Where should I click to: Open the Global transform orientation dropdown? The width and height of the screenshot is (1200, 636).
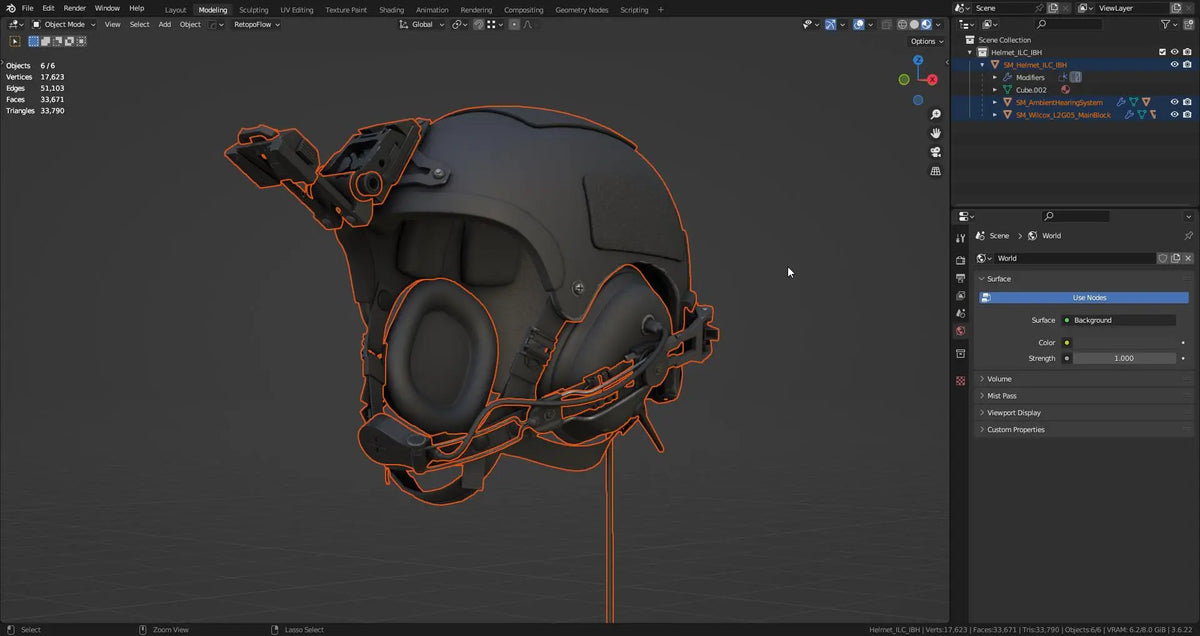tap(423, 24)
